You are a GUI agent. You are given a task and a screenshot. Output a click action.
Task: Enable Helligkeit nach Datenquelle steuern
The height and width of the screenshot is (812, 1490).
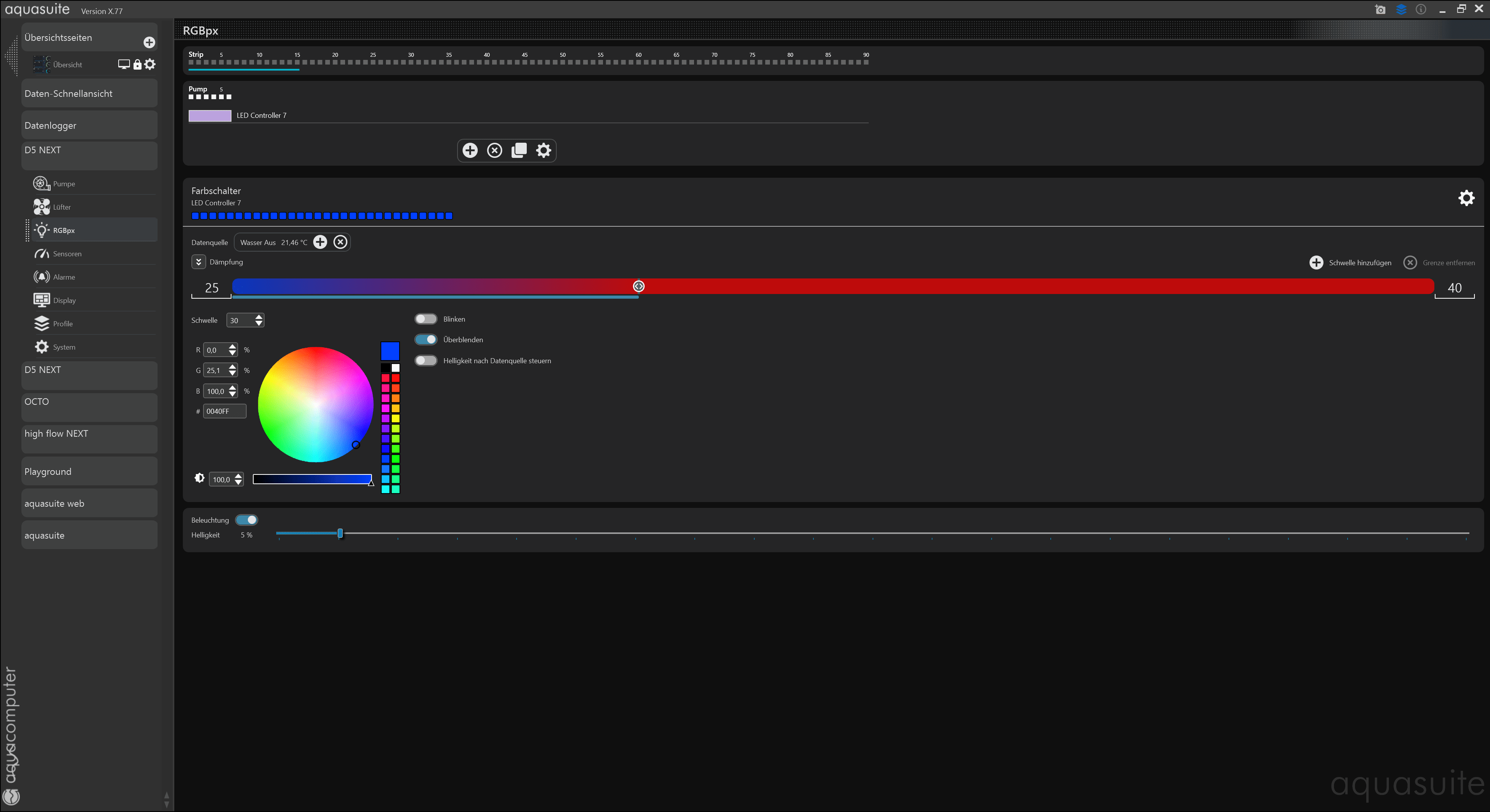pyautogui.click(x=426, y=360)
